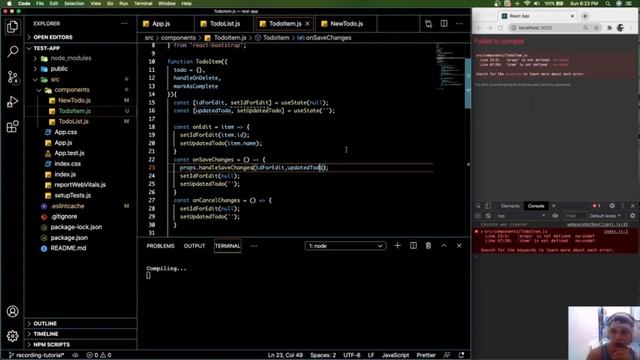Open Default levels dropdown in console
The height and width of the screenshot is (360, 640).
coord(605,216)
